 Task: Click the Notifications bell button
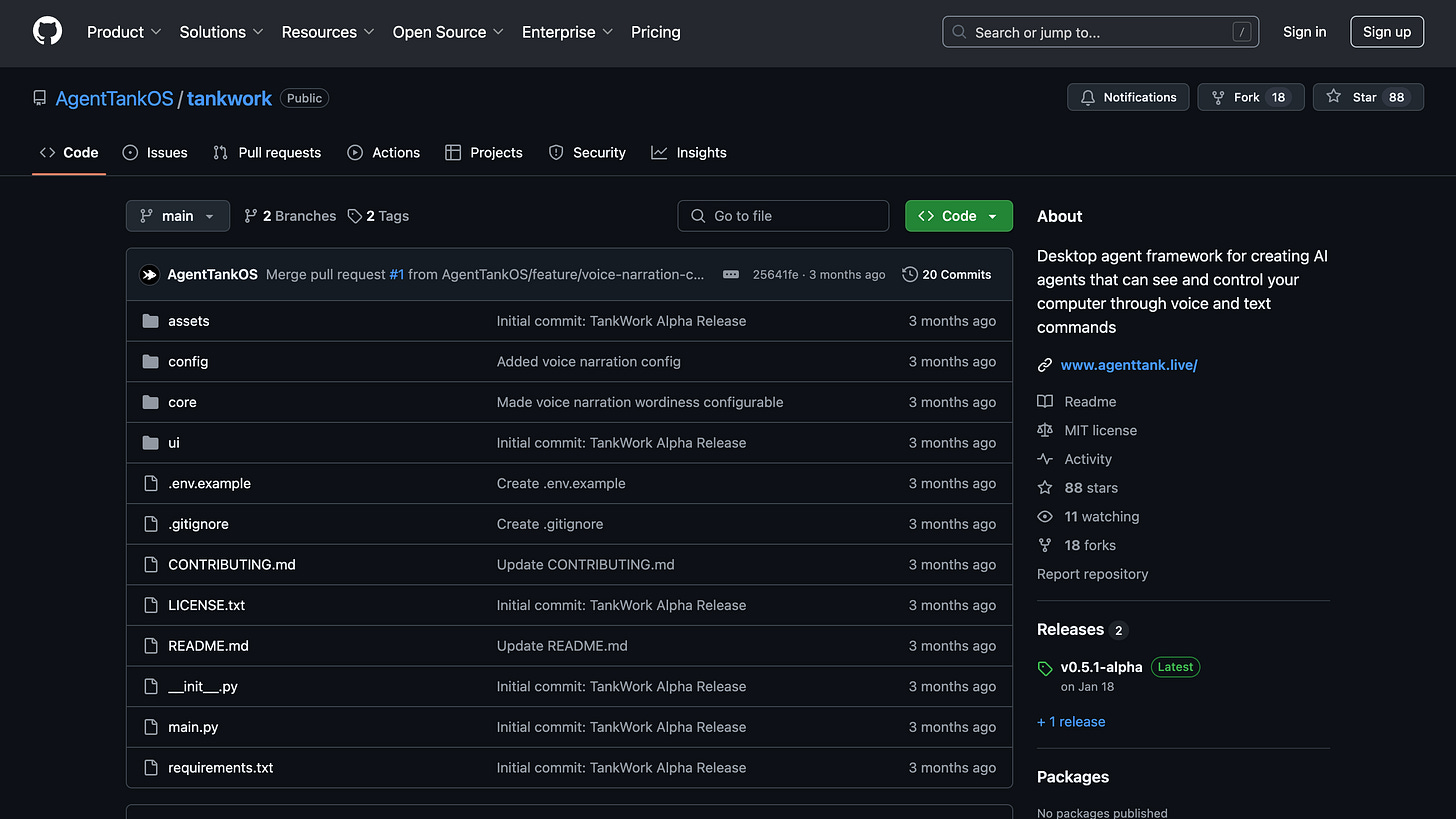1128,97
